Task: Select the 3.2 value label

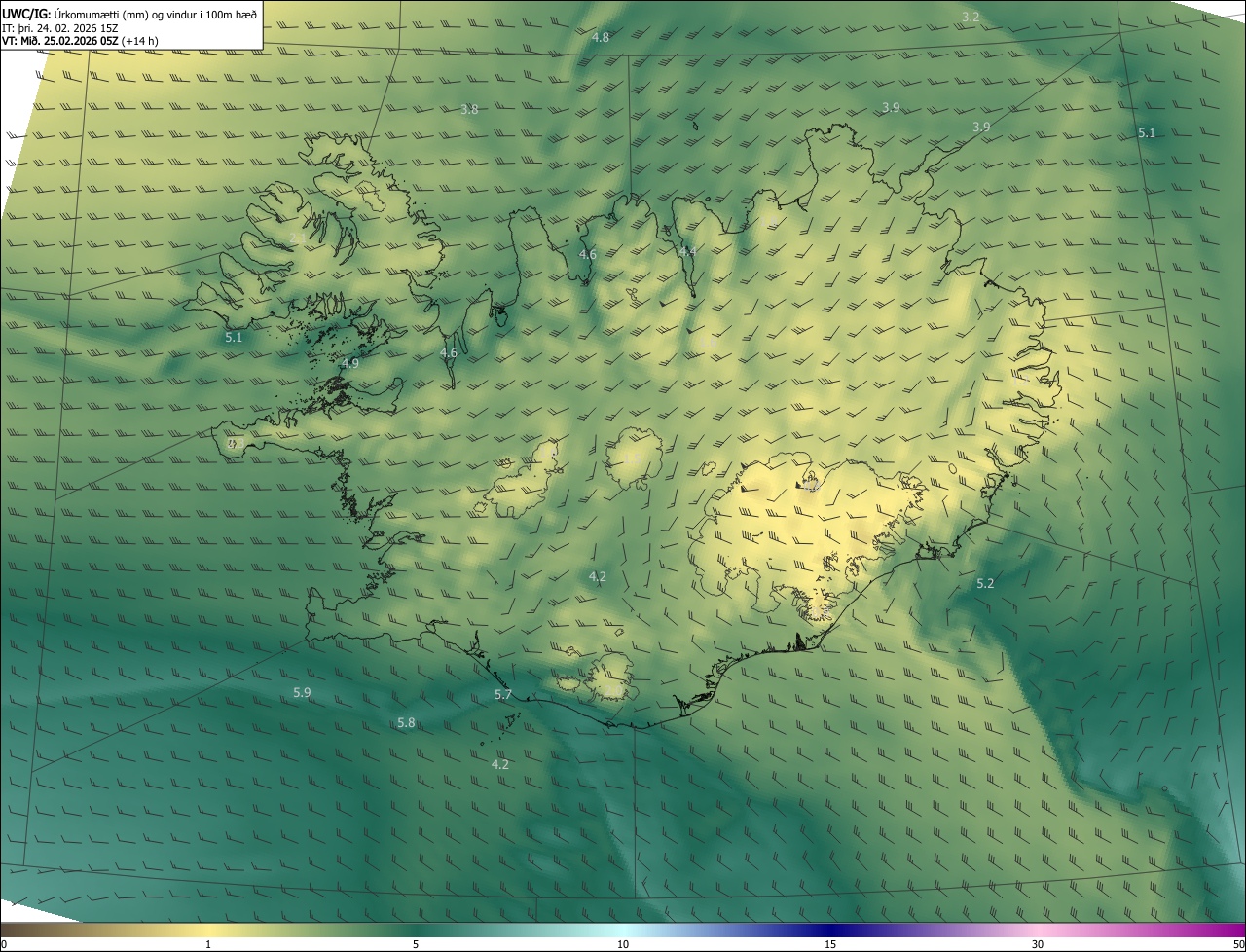Action: coord(971,17)
